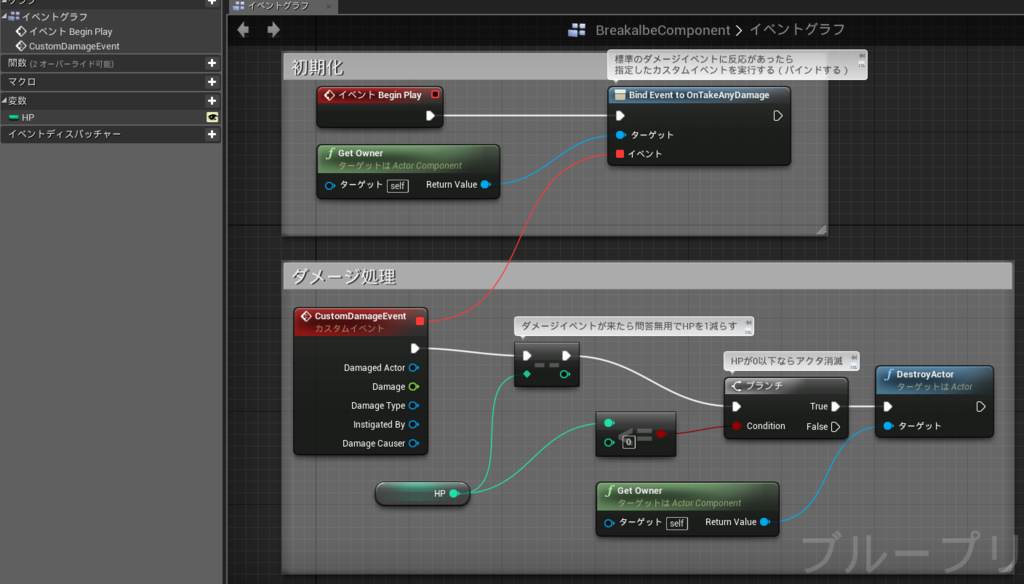The height and width of the screenshot is (584, 1024).
Task: Open the マクロ section header
Action: (110, 82)
